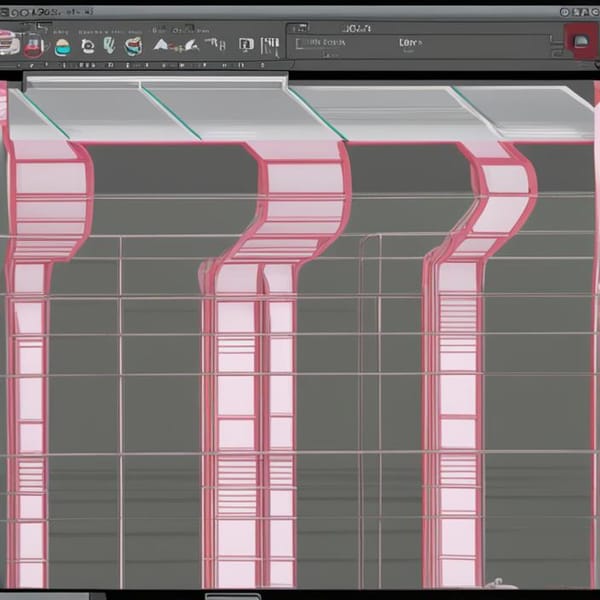The width and height of the screenshot is (600, 600).
Task: Click the left text field in the top panel
Action: (x=325, y=43)
